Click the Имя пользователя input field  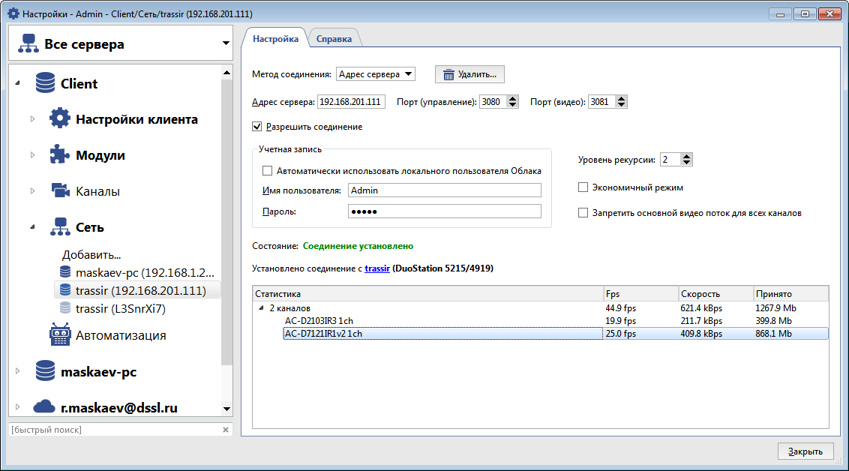tap(443, 190)
